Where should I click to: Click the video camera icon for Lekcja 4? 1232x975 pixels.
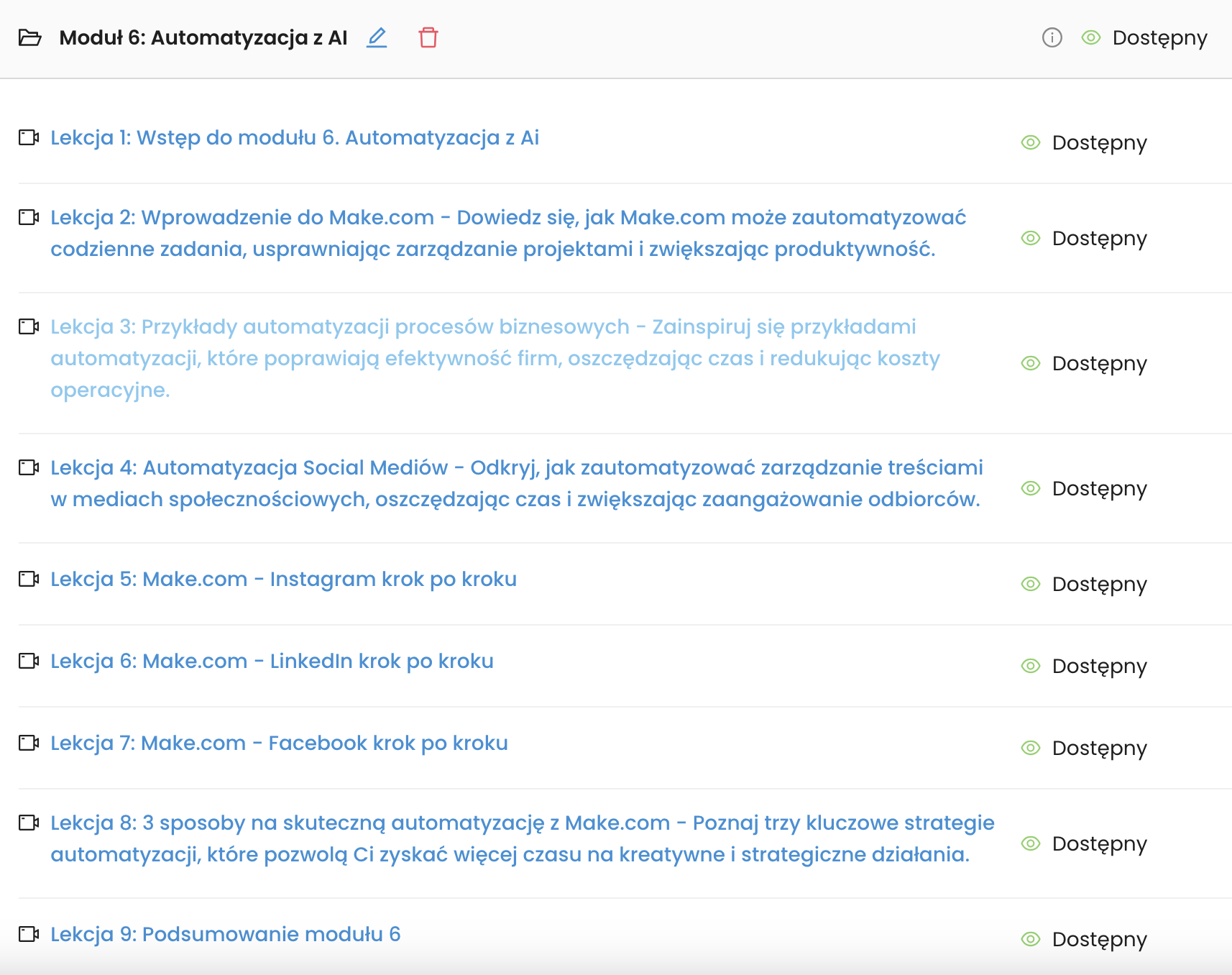tap(29, 467)
